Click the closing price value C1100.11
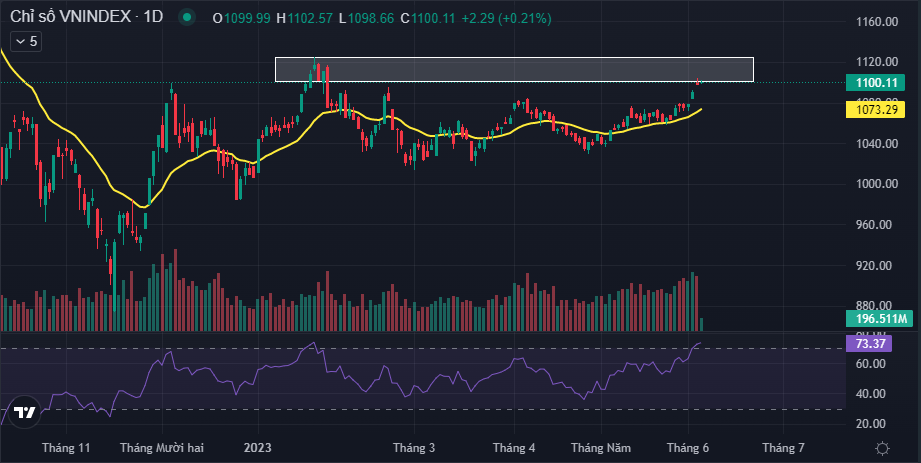This screenshot has height=463, width=921. pos(428,17)
